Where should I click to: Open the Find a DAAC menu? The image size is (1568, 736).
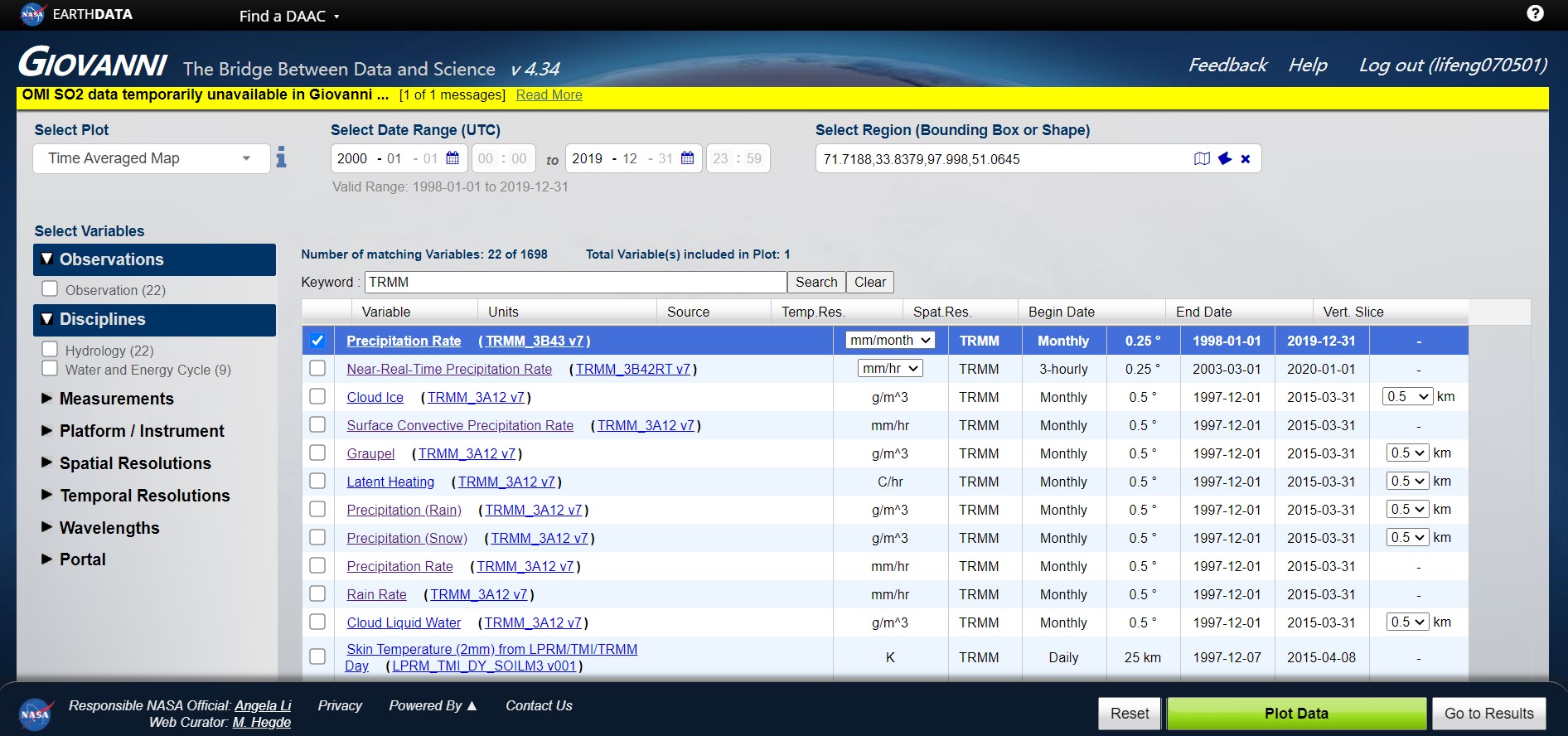289,16
